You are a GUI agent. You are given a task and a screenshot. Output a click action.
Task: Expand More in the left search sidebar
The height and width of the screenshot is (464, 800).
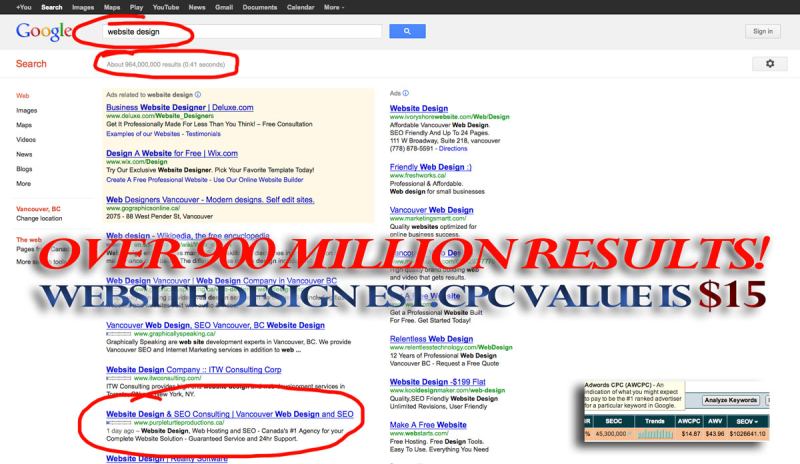23,183
